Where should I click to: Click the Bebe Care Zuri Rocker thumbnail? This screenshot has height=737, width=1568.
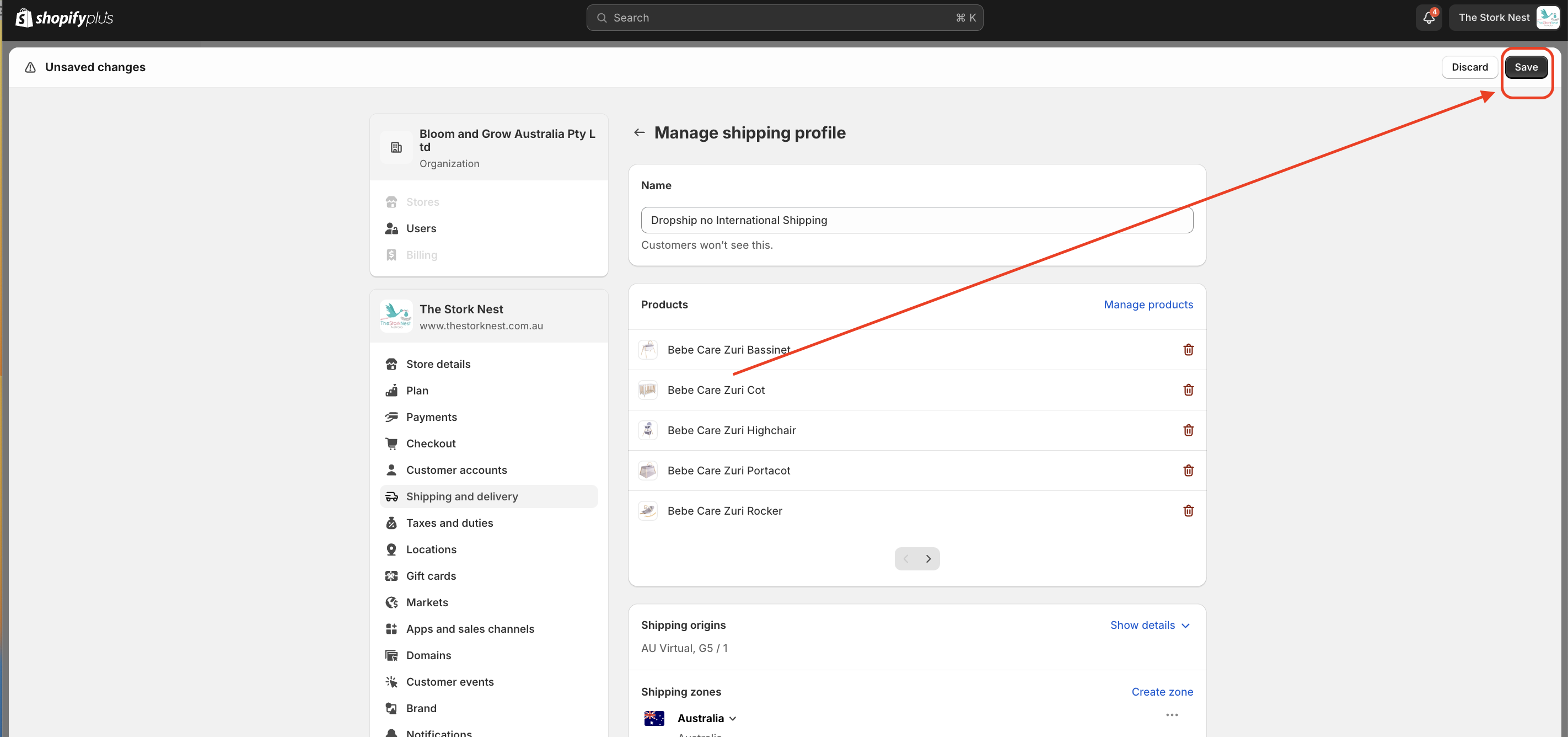(x=648, y=510)
